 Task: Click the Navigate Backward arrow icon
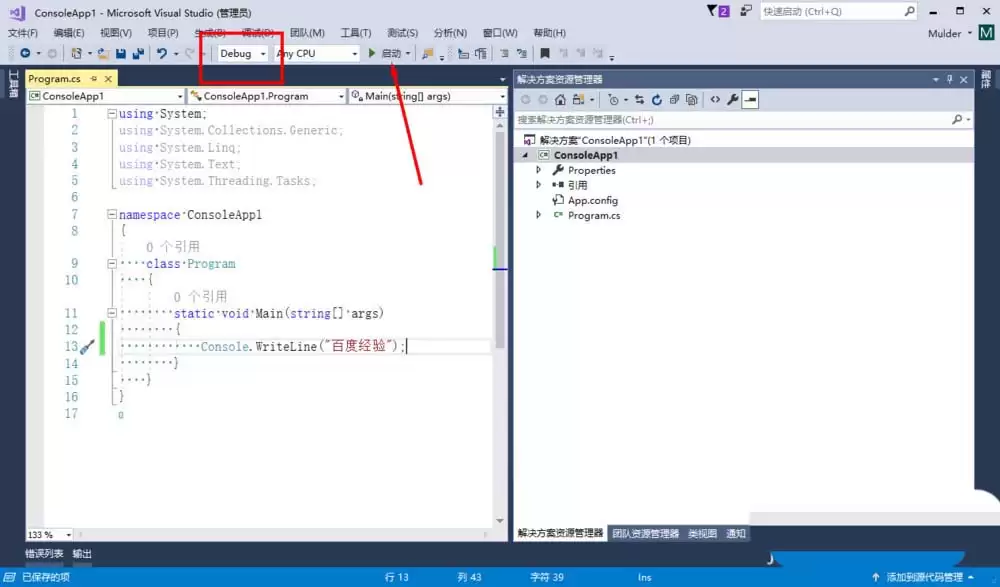[x=23, y=53]
